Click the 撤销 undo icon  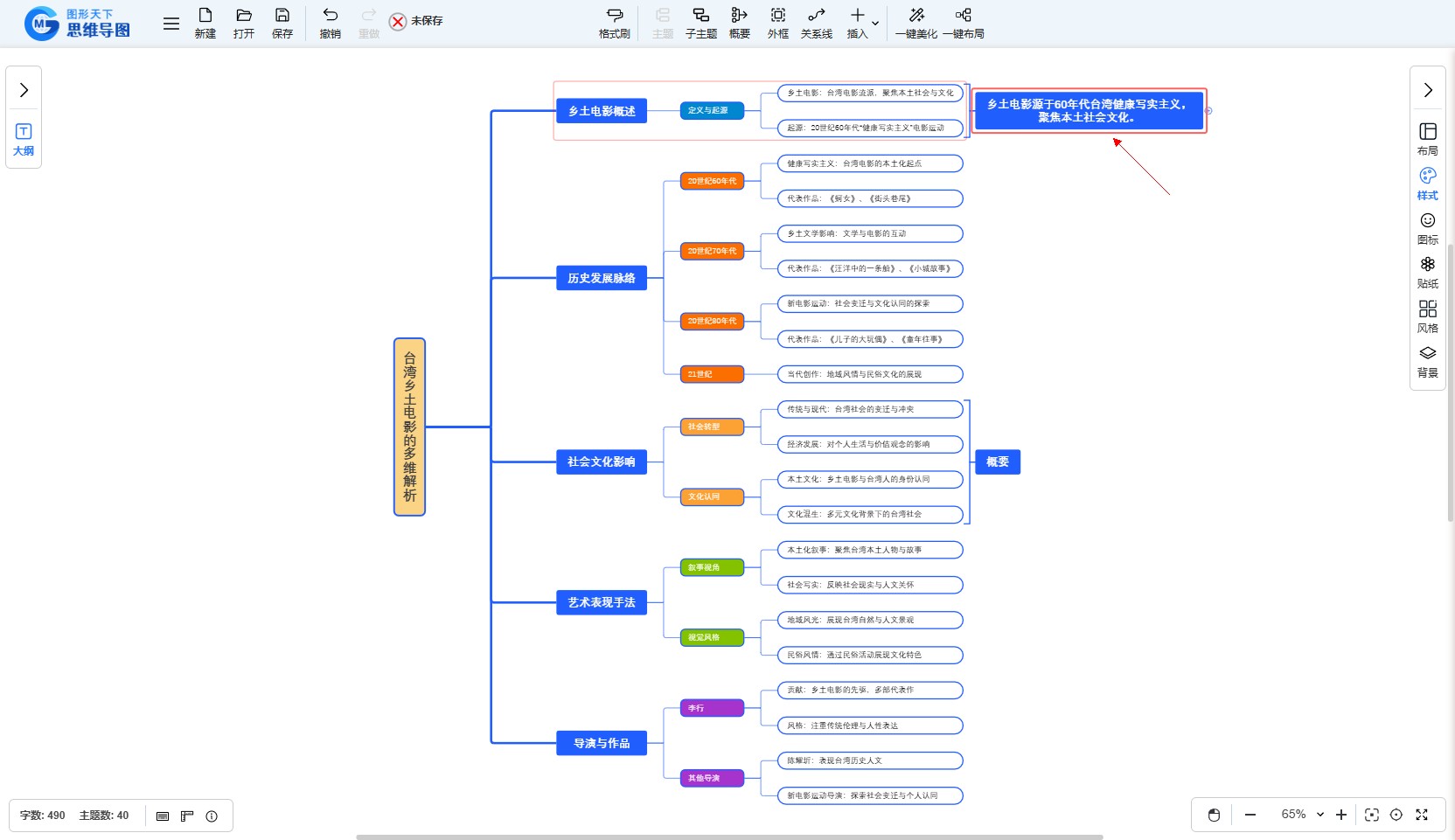330,23
